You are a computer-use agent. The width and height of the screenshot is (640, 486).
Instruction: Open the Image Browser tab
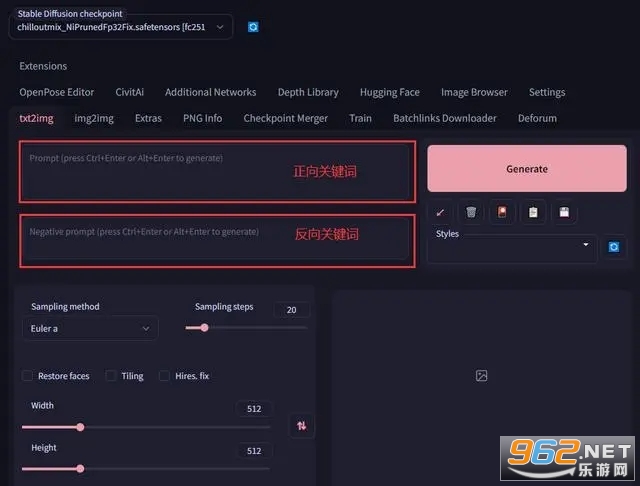click(x=474, y=92)
